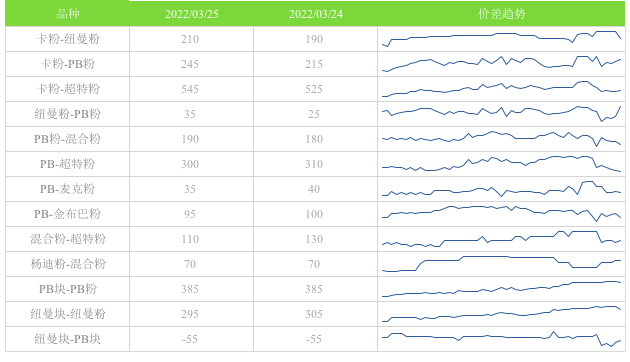View the 卡粉-超特粉 trend sparkline
The height and width of the screenshot is (362, 630).
click(501, 89)
